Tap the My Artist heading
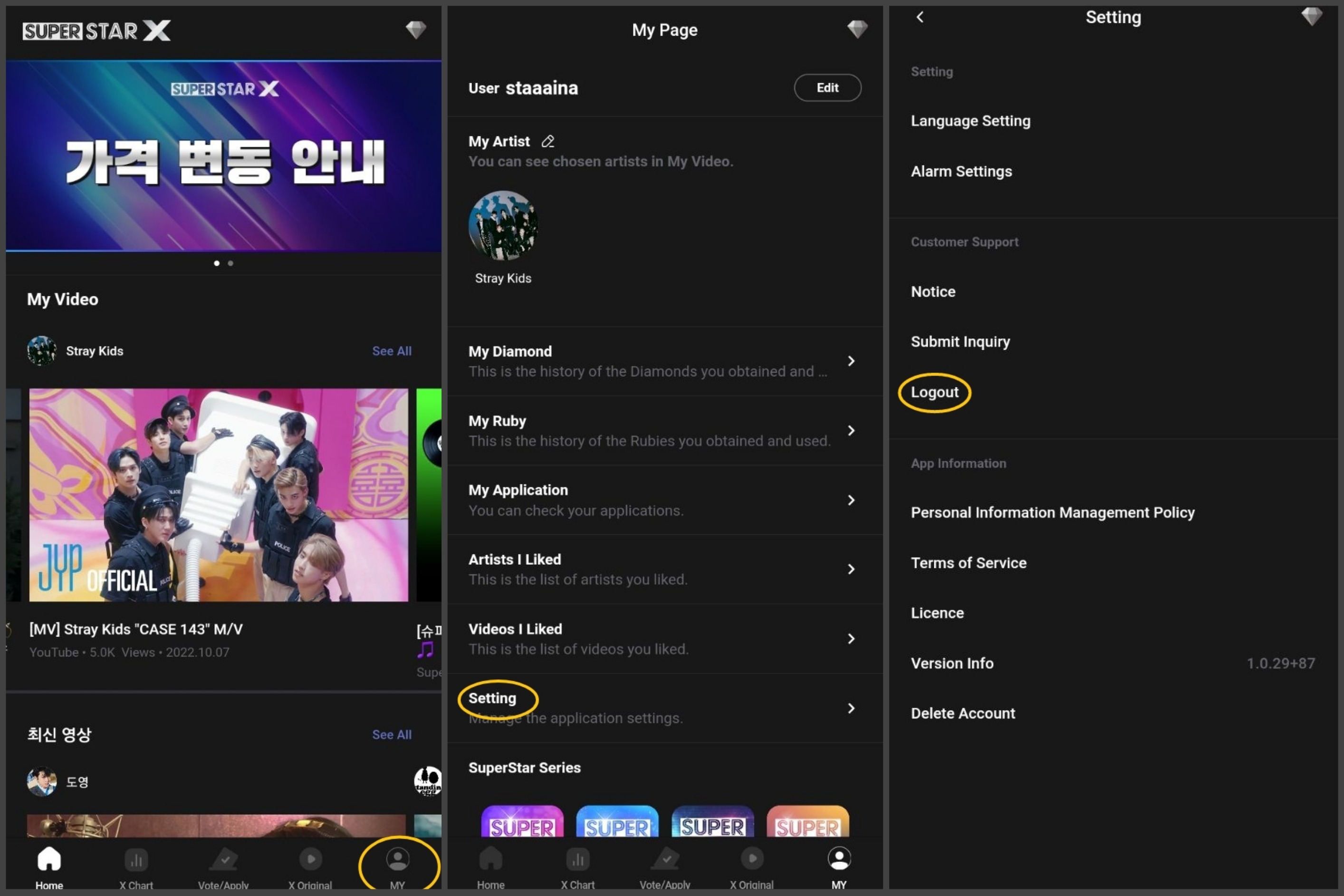The width and height of the screenshot is (1344, 896). tap(499, 141)
